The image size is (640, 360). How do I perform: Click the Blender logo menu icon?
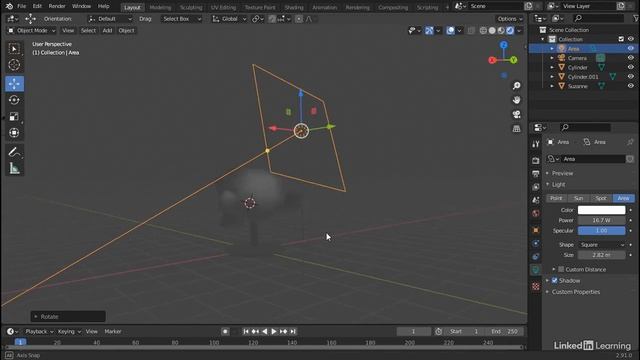[x=9, y=6]
